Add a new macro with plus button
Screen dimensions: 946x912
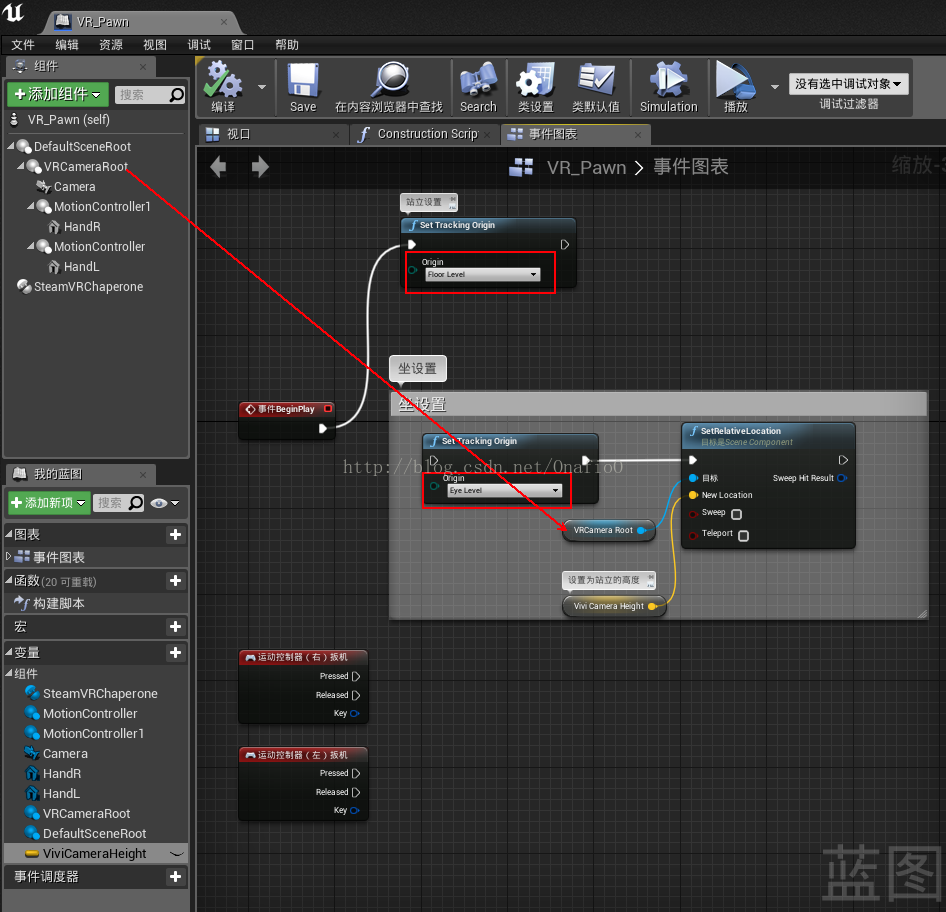pyautogui.click(x=176, y=627)
